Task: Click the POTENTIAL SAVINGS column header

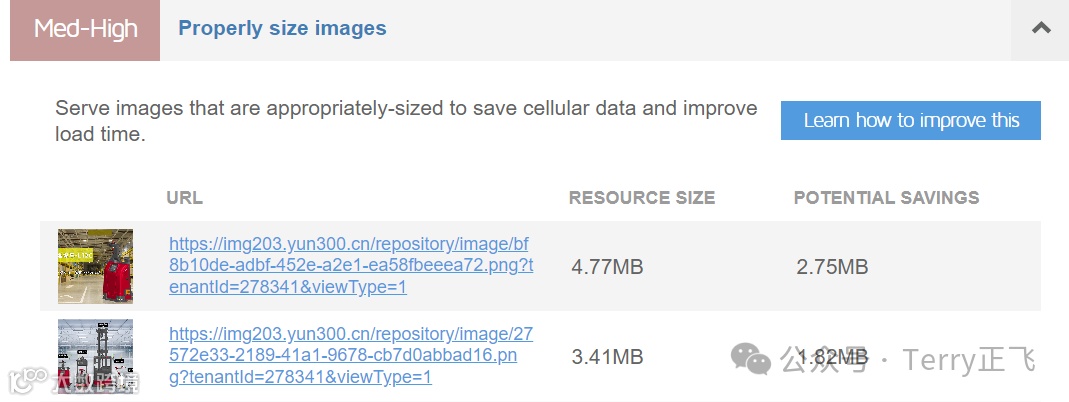Action: click(x=886, y=198)
